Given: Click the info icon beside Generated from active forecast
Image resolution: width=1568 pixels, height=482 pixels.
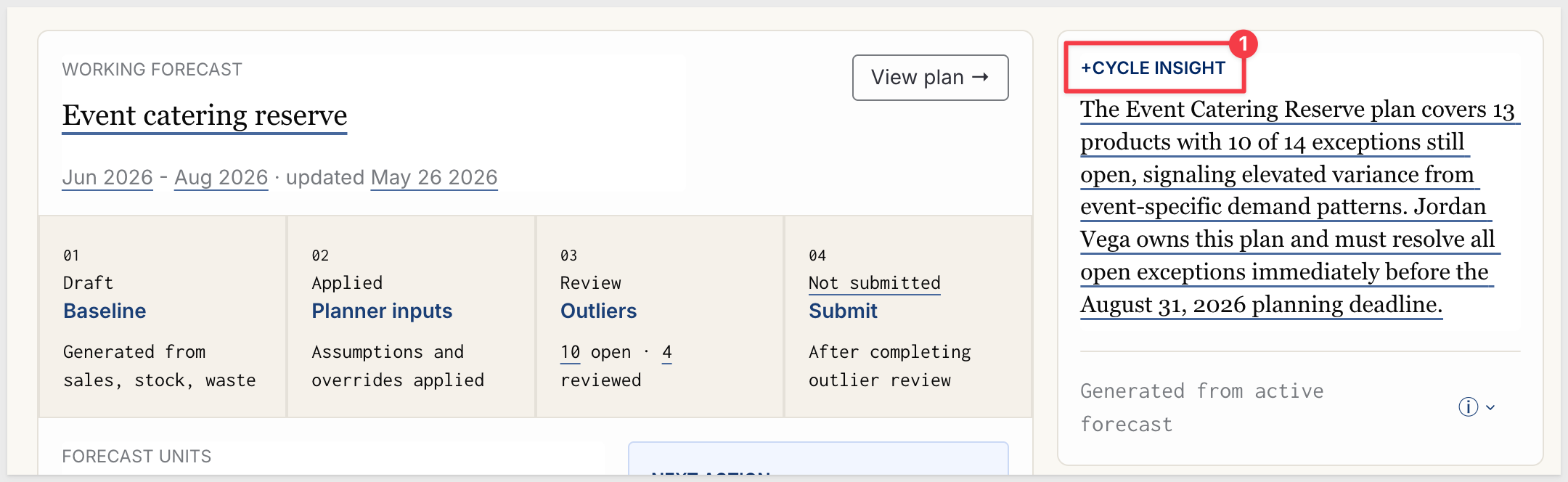Looking at the screenshot, I should 1468,407.
